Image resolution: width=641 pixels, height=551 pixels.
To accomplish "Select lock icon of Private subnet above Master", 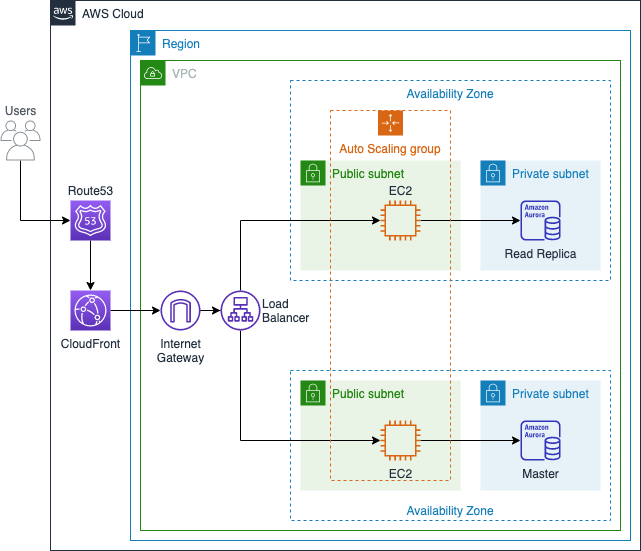I will pyautogui.click(x=493, y=393).
